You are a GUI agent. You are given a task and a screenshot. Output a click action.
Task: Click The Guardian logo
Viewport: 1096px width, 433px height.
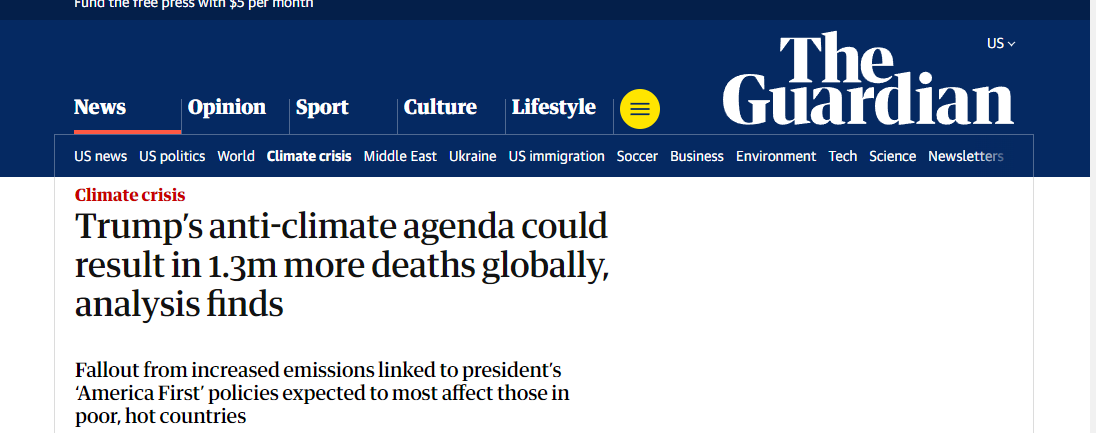867,80
